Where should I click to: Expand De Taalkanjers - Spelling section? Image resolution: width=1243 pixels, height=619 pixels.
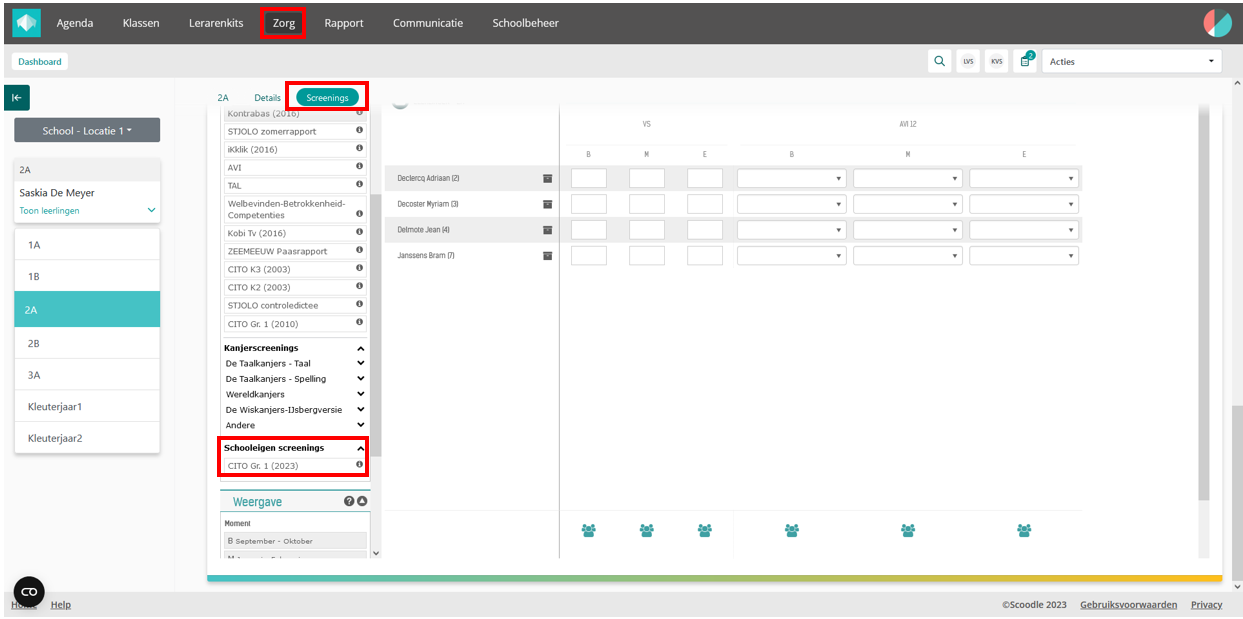360,379
